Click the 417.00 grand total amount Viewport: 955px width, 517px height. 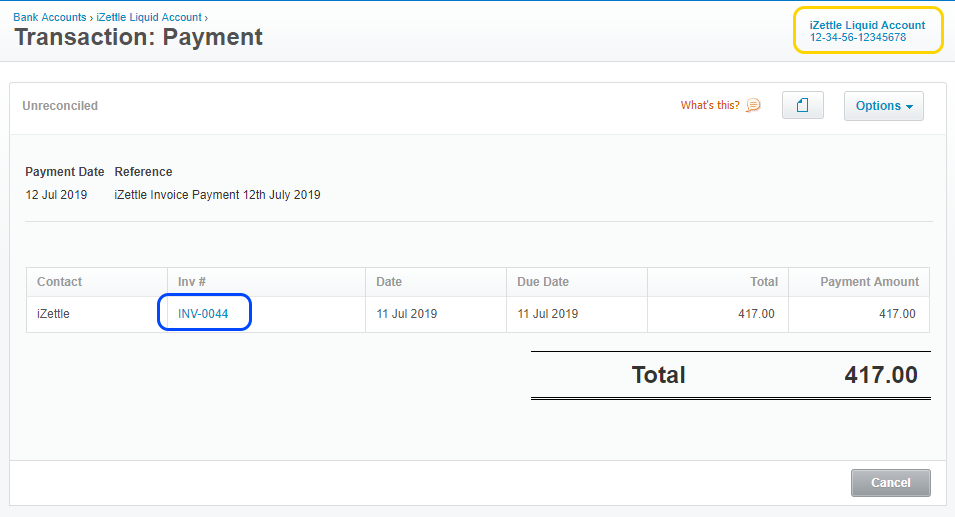pyautogui.click(x=880, y=375)
